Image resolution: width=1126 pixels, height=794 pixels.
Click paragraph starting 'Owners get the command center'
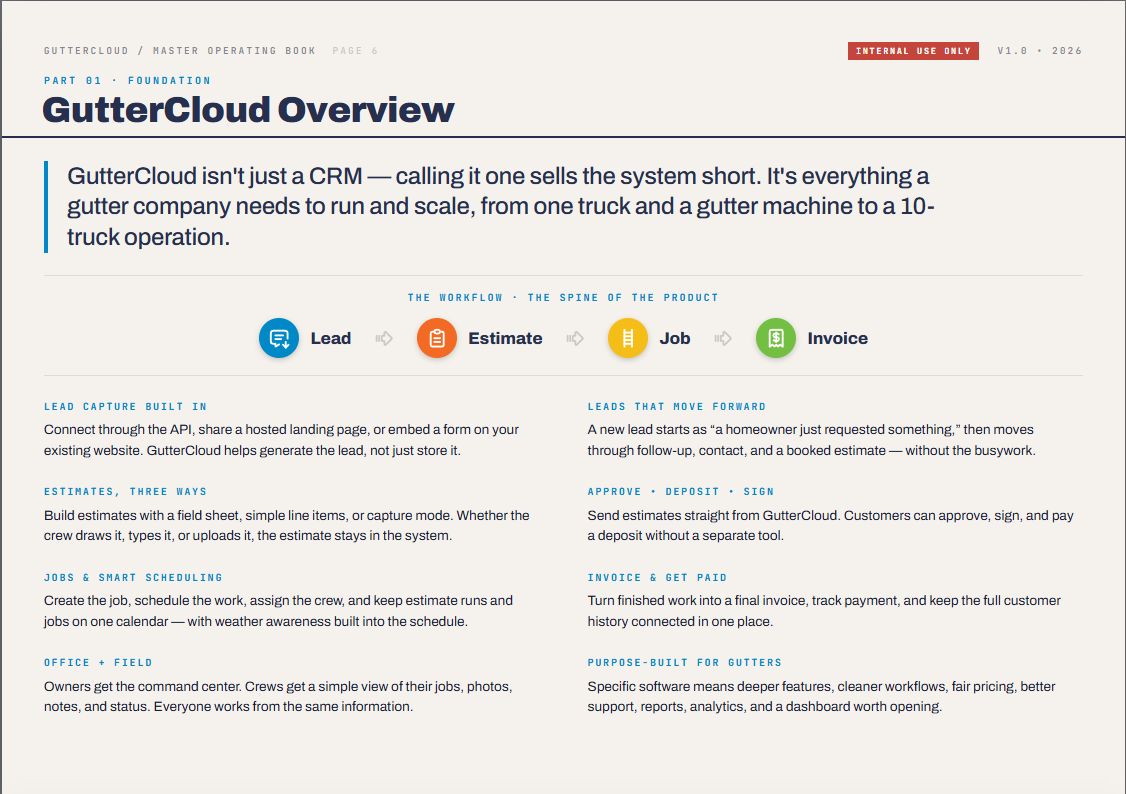[278, 696]
